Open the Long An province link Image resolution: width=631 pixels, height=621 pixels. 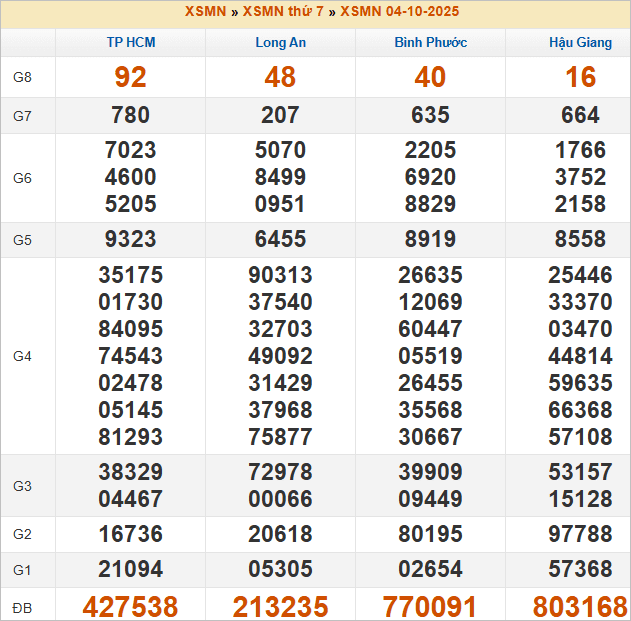pyautogui.click(x=280, y=43)
